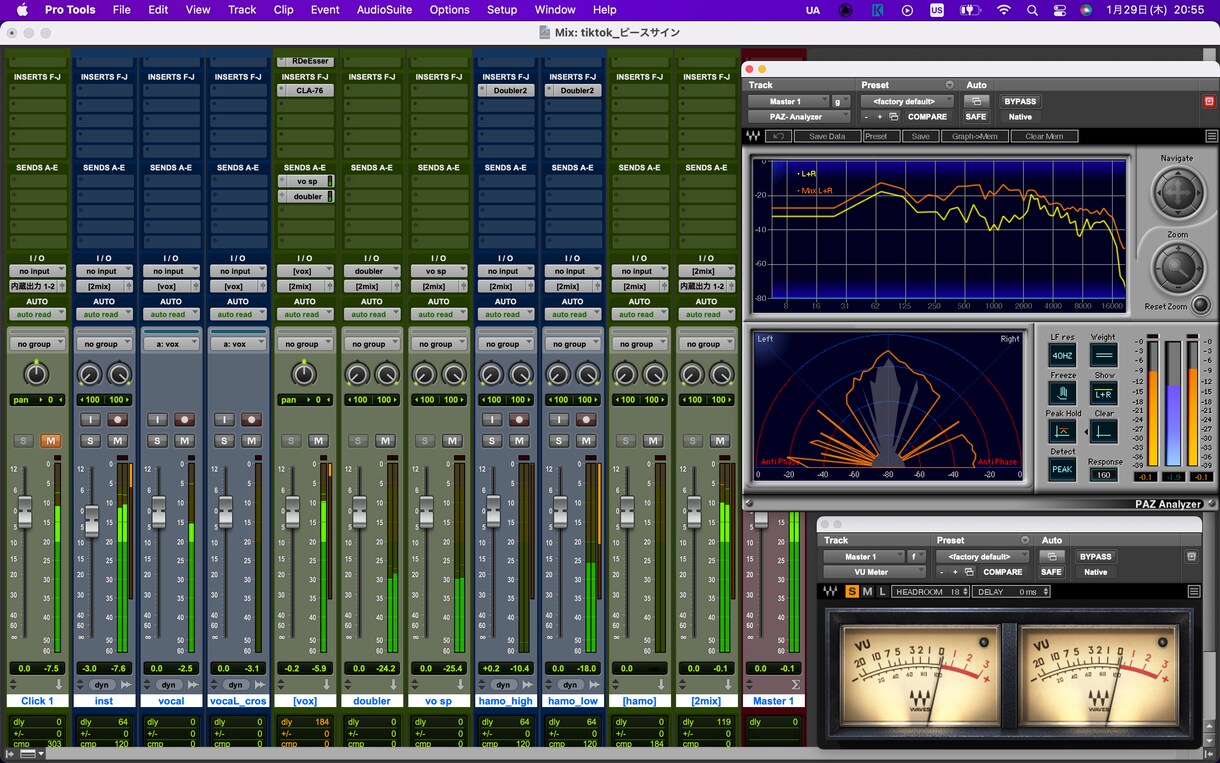The height and width of the screenshot is (763, 1220).
Task: Click the Waves logo in VU Meter toolbar
Action: coord(829,592)
